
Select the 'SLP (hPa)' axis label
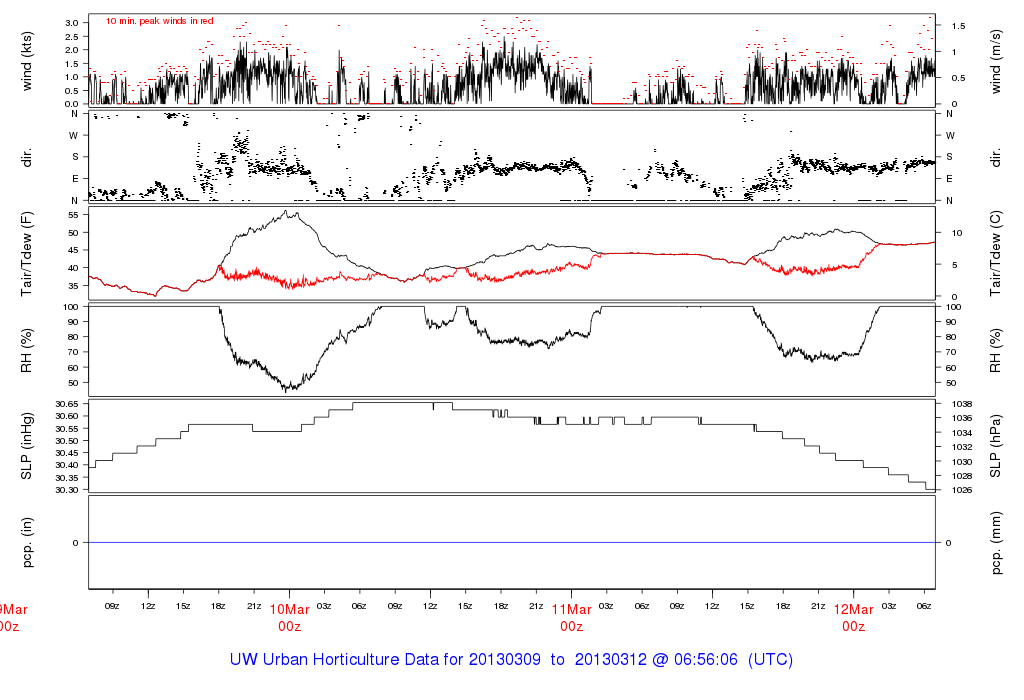996,446
